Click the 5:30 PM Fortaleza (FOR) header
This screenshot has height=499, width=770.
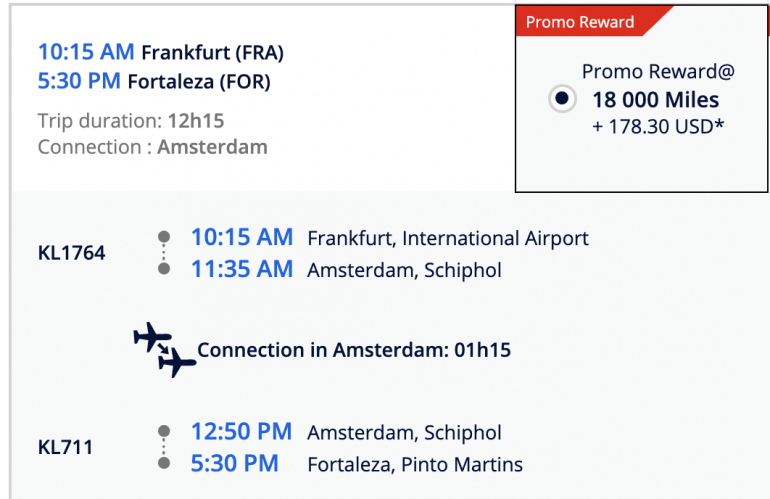154,80
